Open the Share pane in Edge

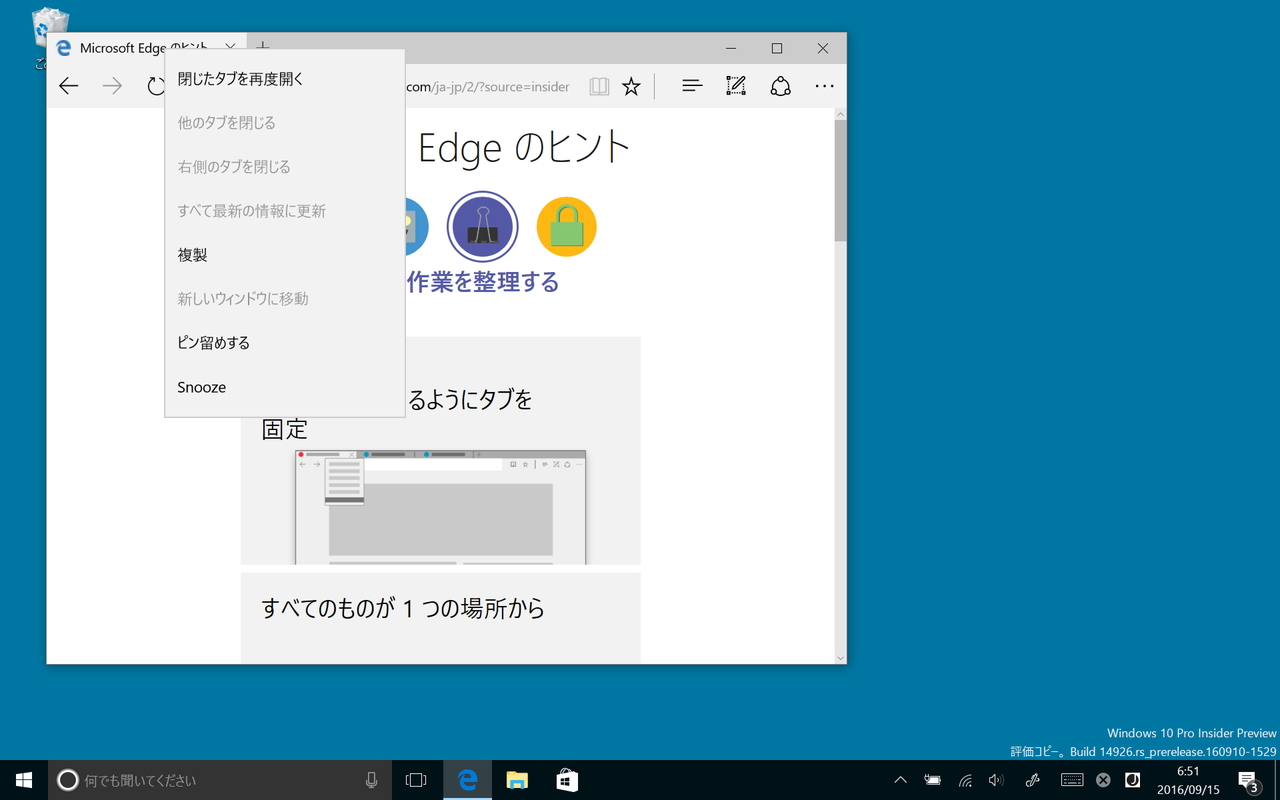(780, 86)
